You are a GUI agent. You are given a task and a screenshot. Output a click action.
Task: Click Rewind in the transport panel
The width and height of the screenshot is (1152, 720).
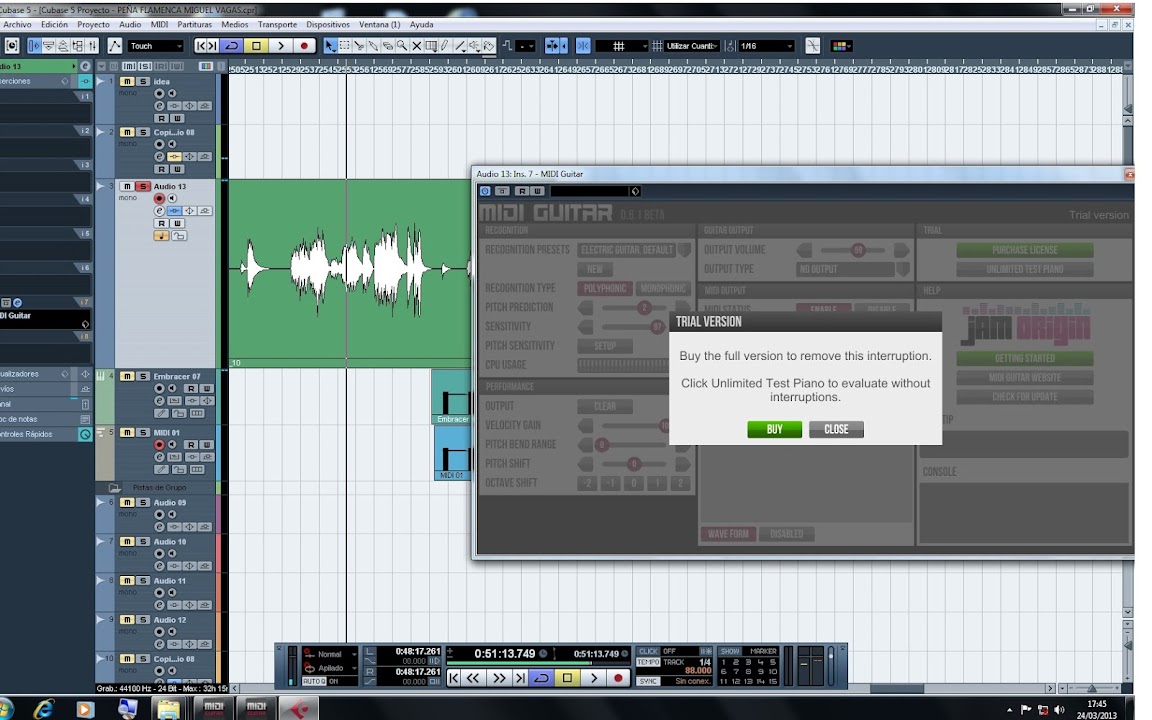pos(473,678)
